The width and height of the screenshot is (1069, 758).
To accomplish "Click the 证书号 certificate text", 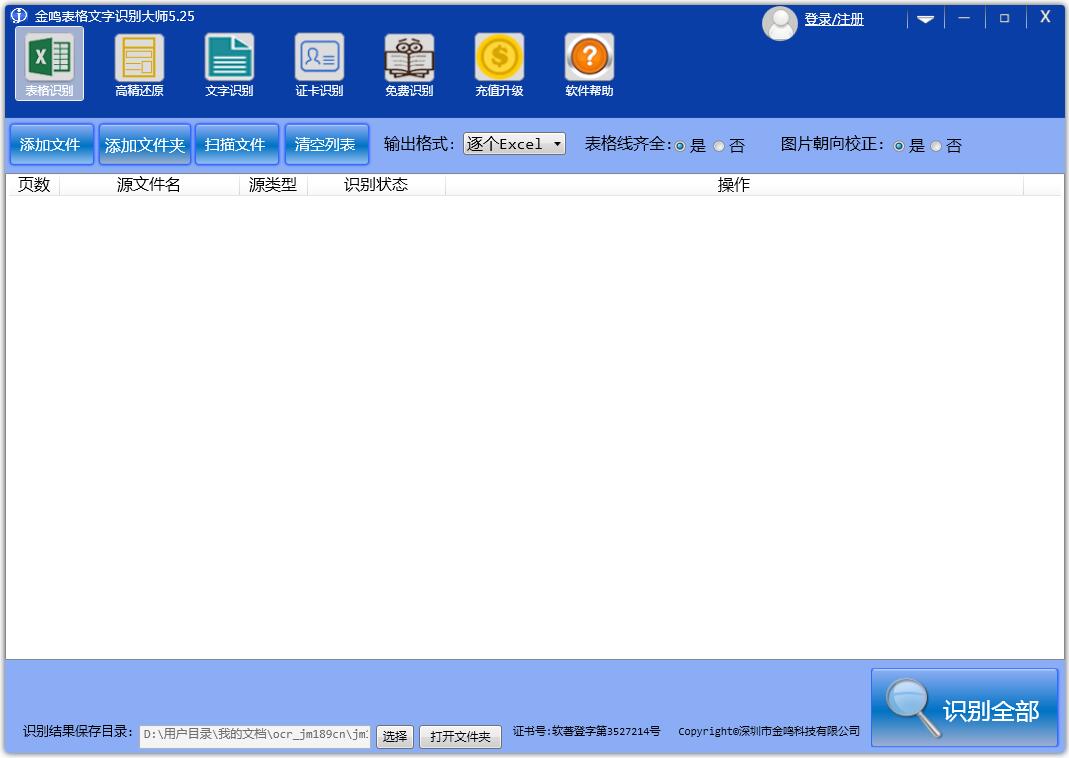I will click(586, 731).
